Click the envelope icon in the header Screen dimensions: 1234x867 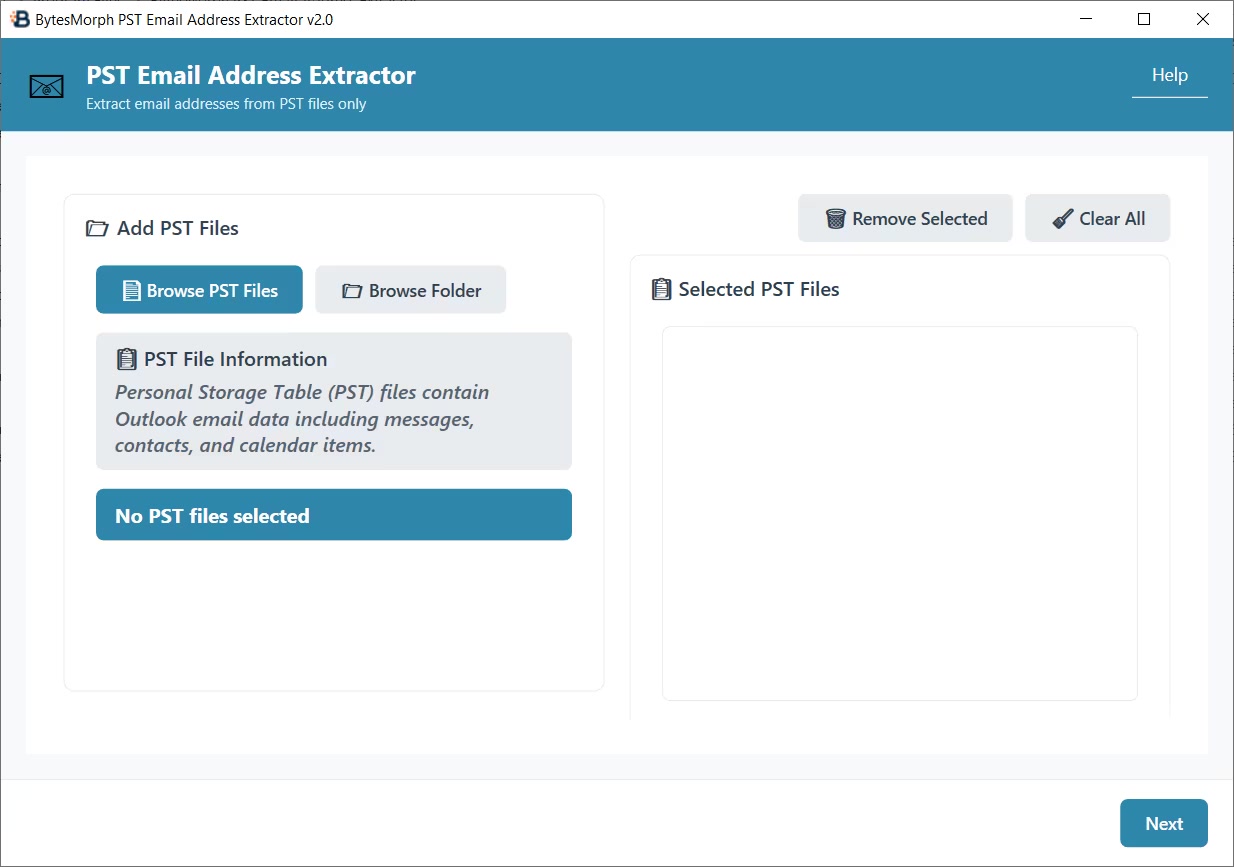(46, 88)
